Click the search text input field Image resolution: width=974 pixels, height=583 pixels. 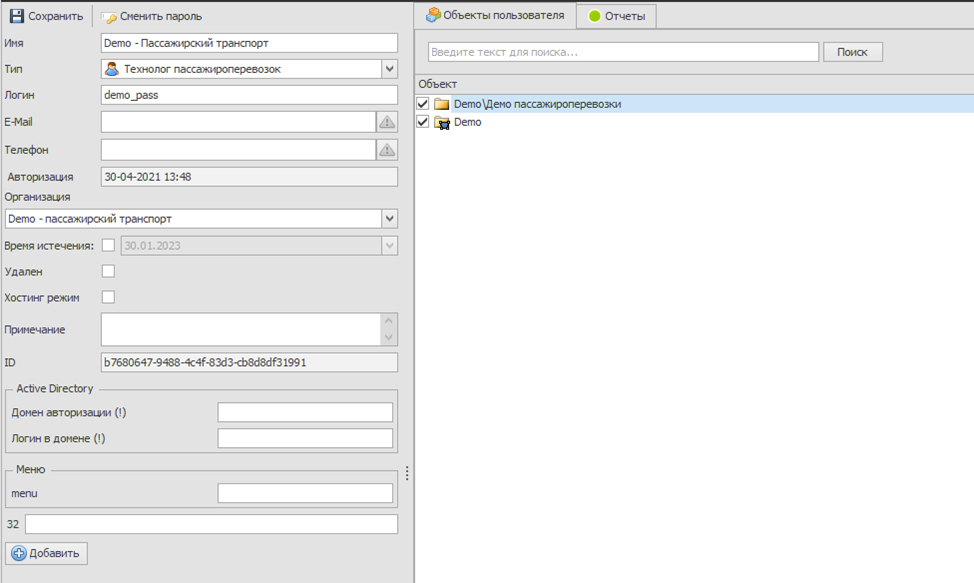click(623, 52)
